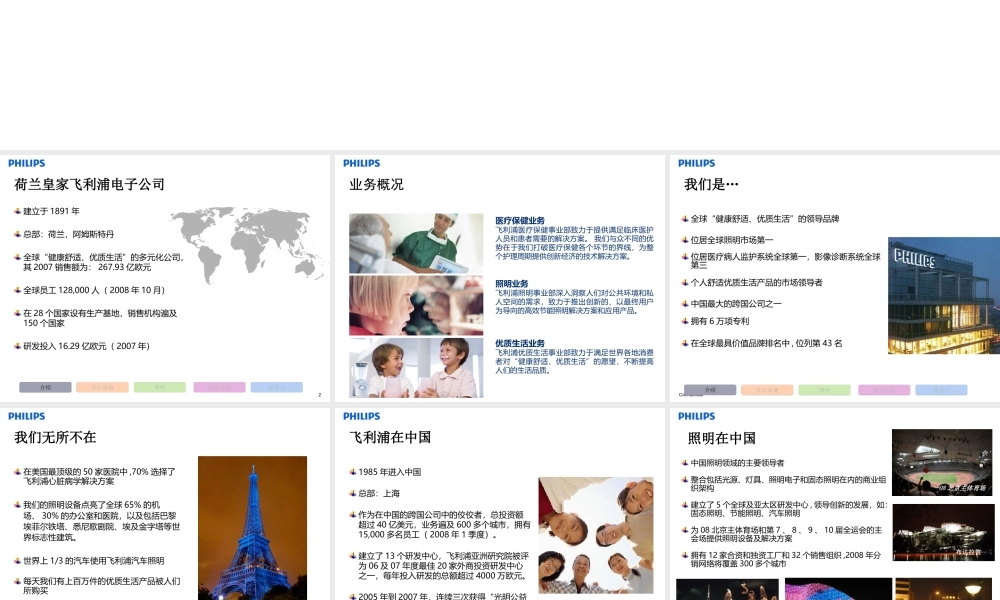Click PHILIPS logo on 照明在中国 slide
This screenshot has height=600, width=1000.
[696, 416]
